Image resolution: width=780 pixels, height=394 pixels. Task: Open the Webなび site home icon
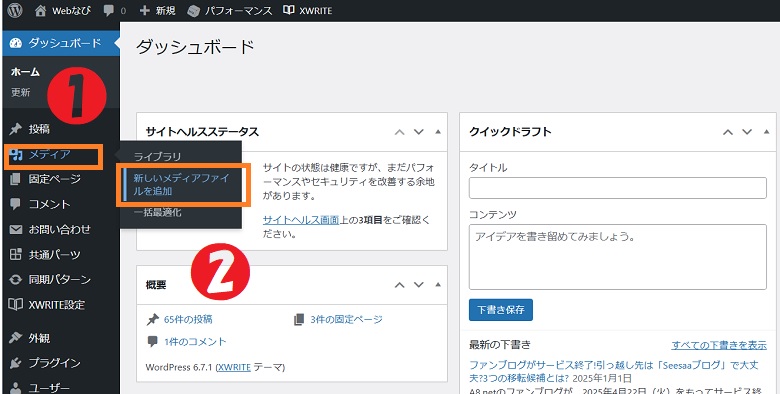coord(41,10)
